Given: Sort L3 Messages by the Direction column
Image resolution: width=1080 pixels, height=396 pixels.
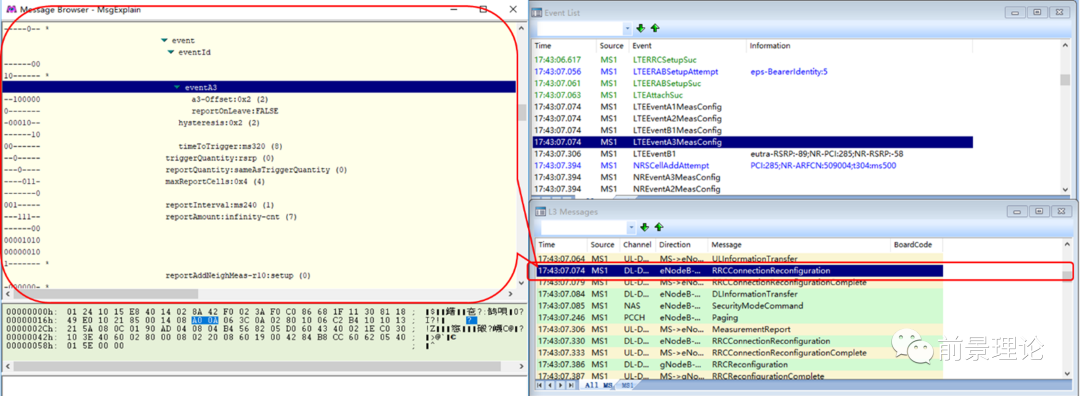Looking at the screenshot, I should [x=681, y=244].
